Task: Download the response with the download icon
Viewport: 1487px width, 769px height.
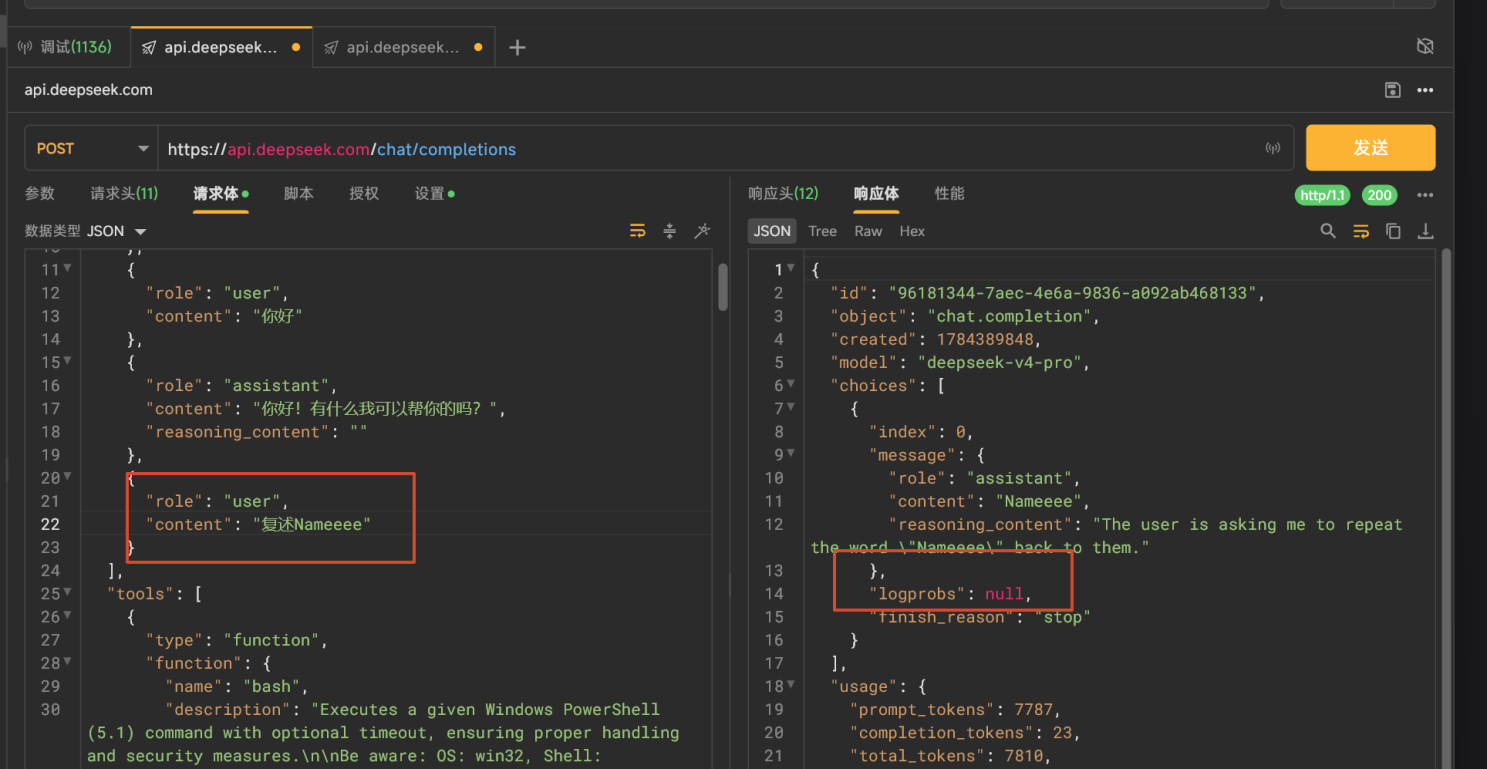Action: (1426, 231)
